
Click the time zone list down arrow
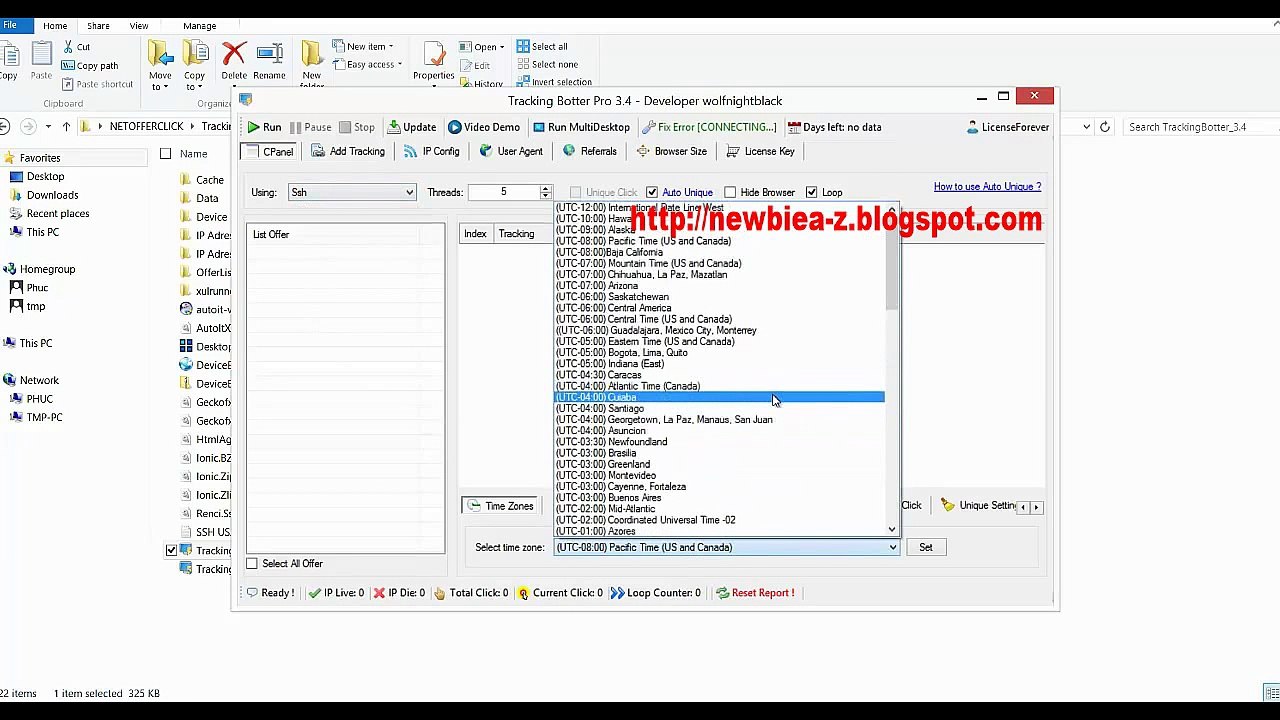pyautogui.click(x=892, y=529)
